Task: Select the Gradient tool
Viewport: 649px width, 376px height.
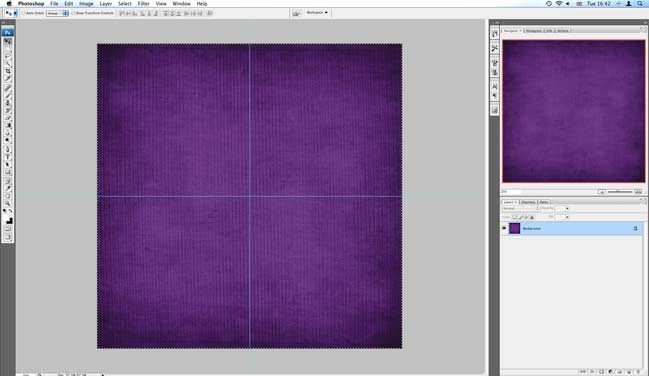Action: pyautogui.click(x=8, y=125)
